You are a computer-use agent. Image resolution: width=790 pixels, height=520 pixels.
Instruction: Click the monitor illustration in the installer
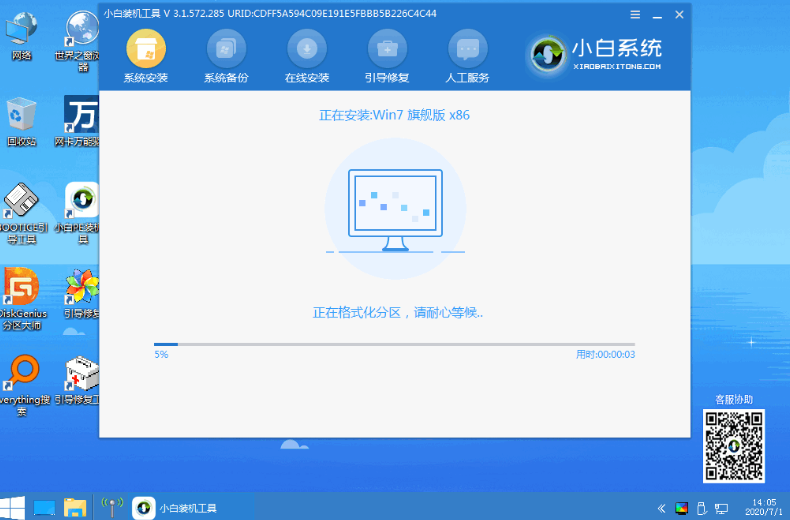click(396, 210)
